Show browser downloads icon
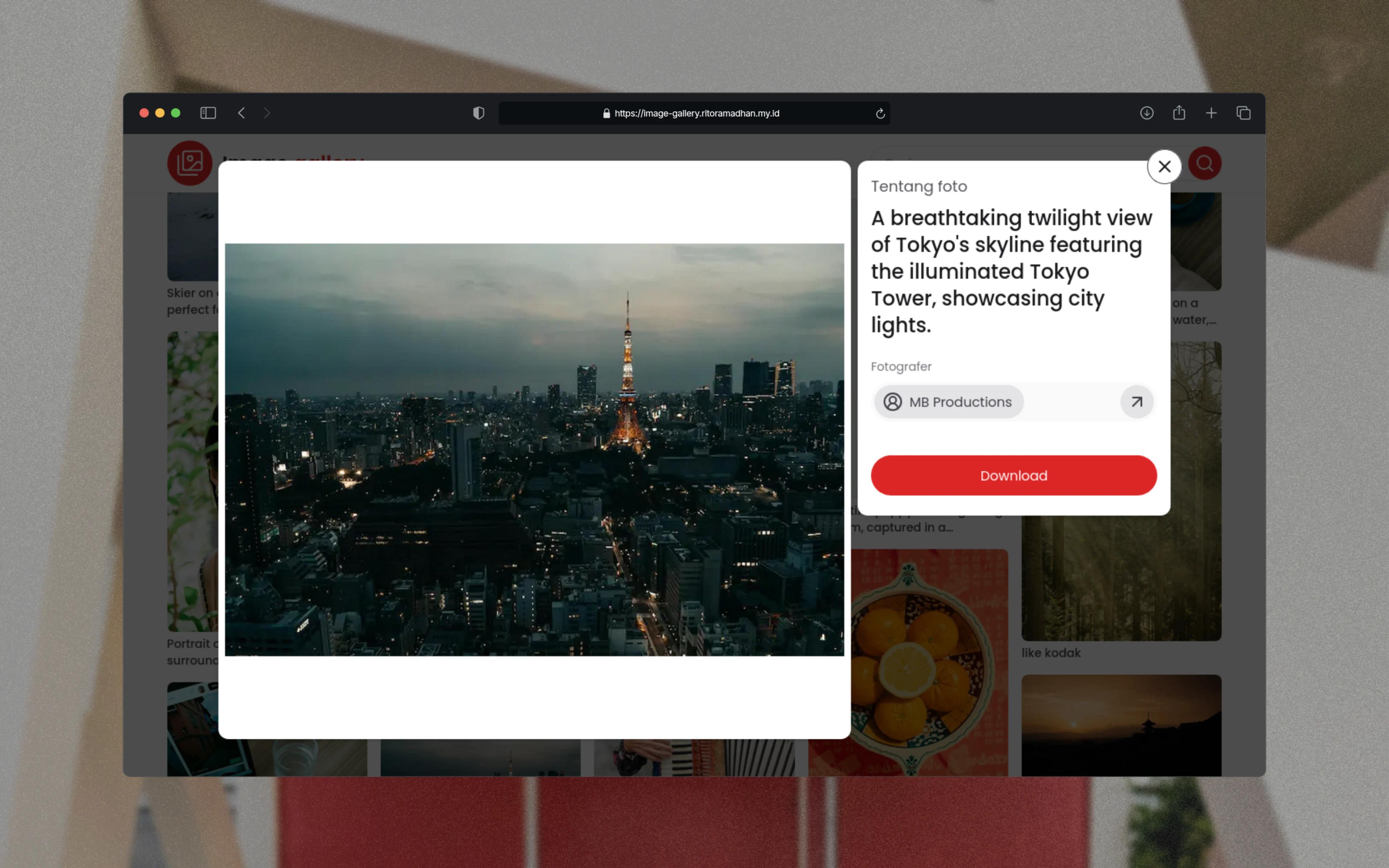 [x=1146, y=113]
